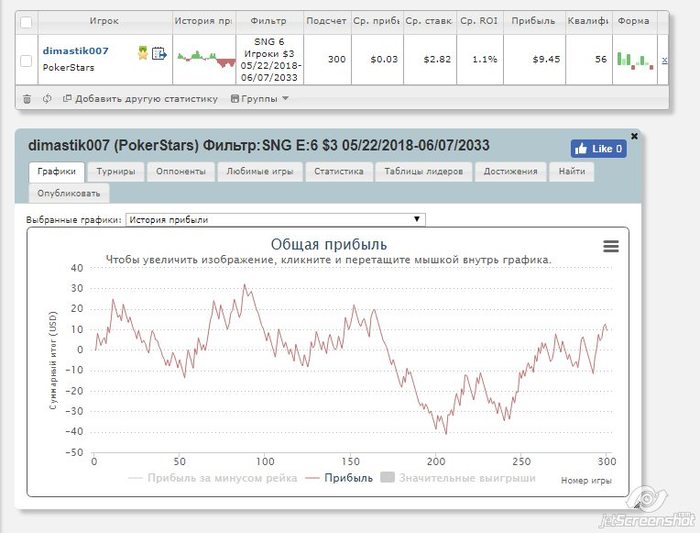
Task: Open the Опубликовать tab
Action: click(x=69, y=194)
